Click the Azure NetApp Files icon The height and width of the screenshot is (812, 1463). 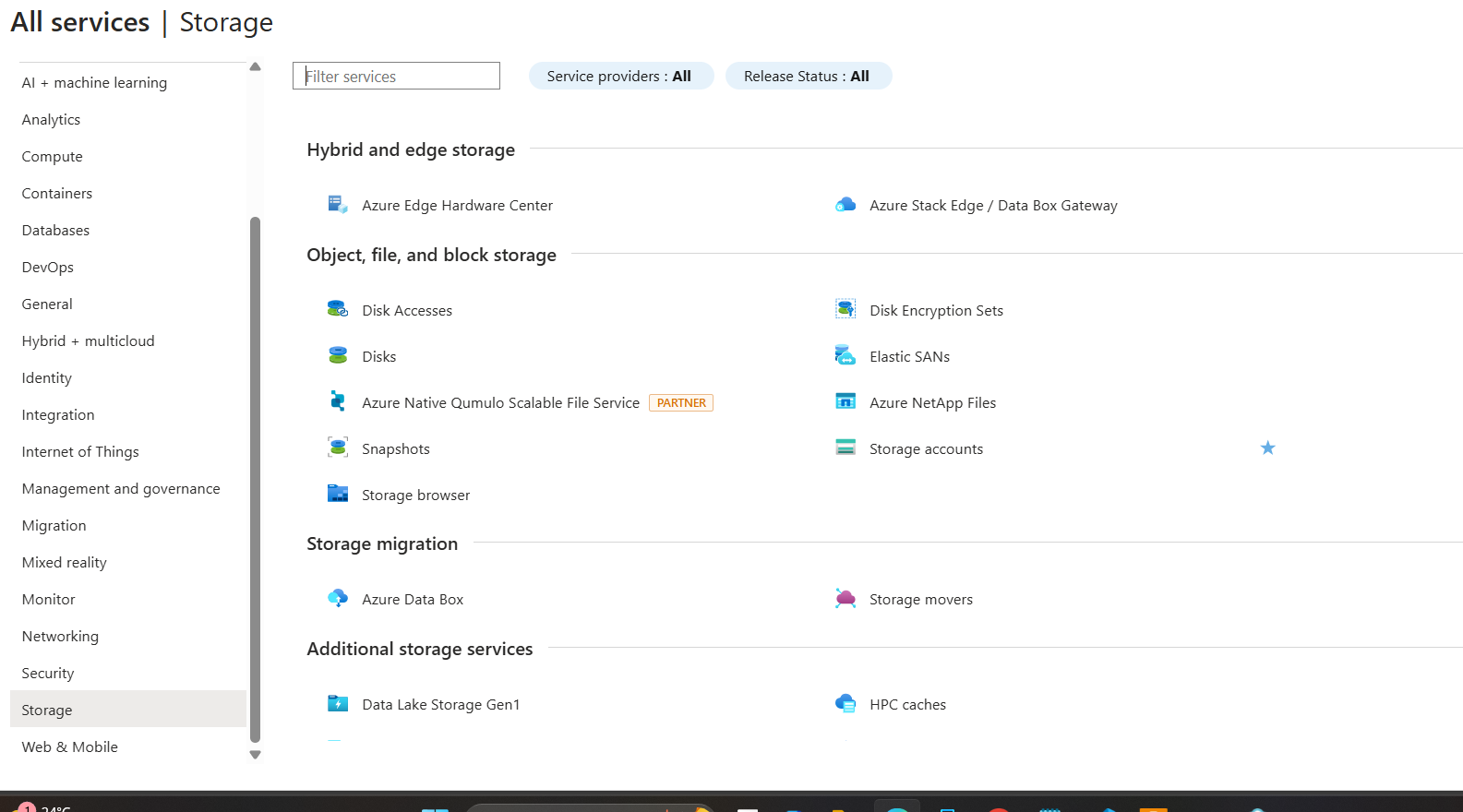(845, 402)
